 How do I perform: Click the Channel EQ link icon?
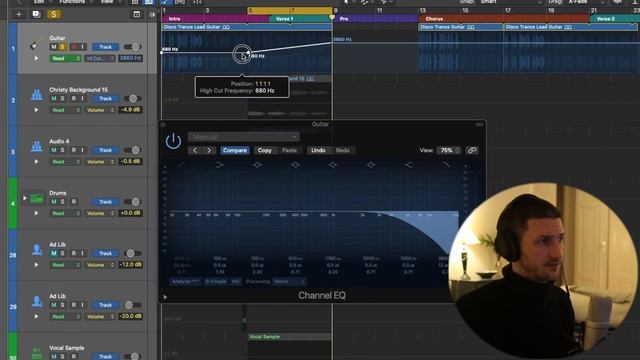coord(472,150)
